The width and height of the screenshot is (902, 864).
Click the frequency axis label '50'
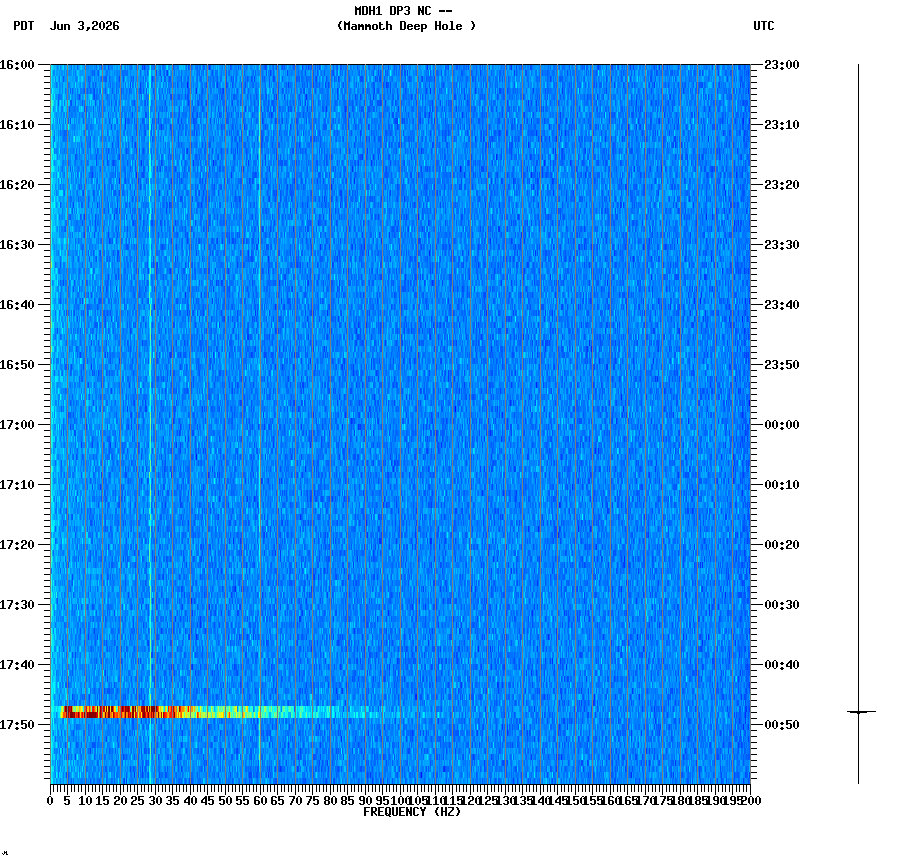coord(226,801)
